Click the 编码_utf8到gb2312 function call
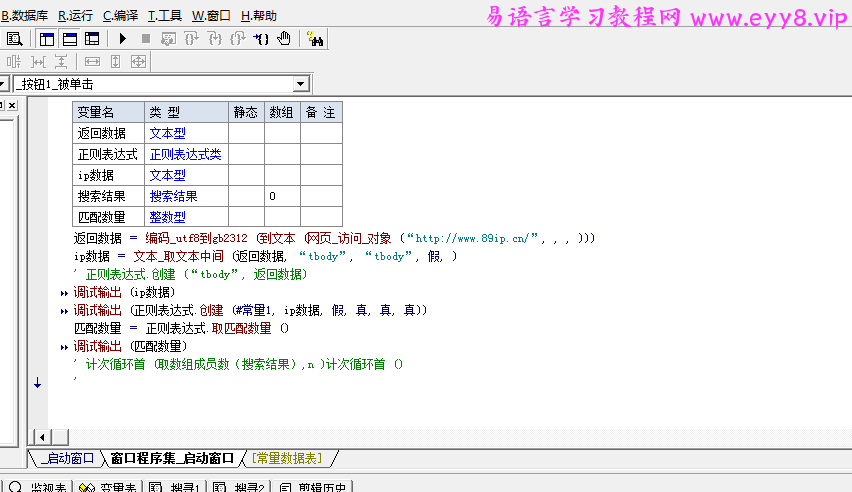Viewport: 852px width, 492px height. tap(197, 238)
